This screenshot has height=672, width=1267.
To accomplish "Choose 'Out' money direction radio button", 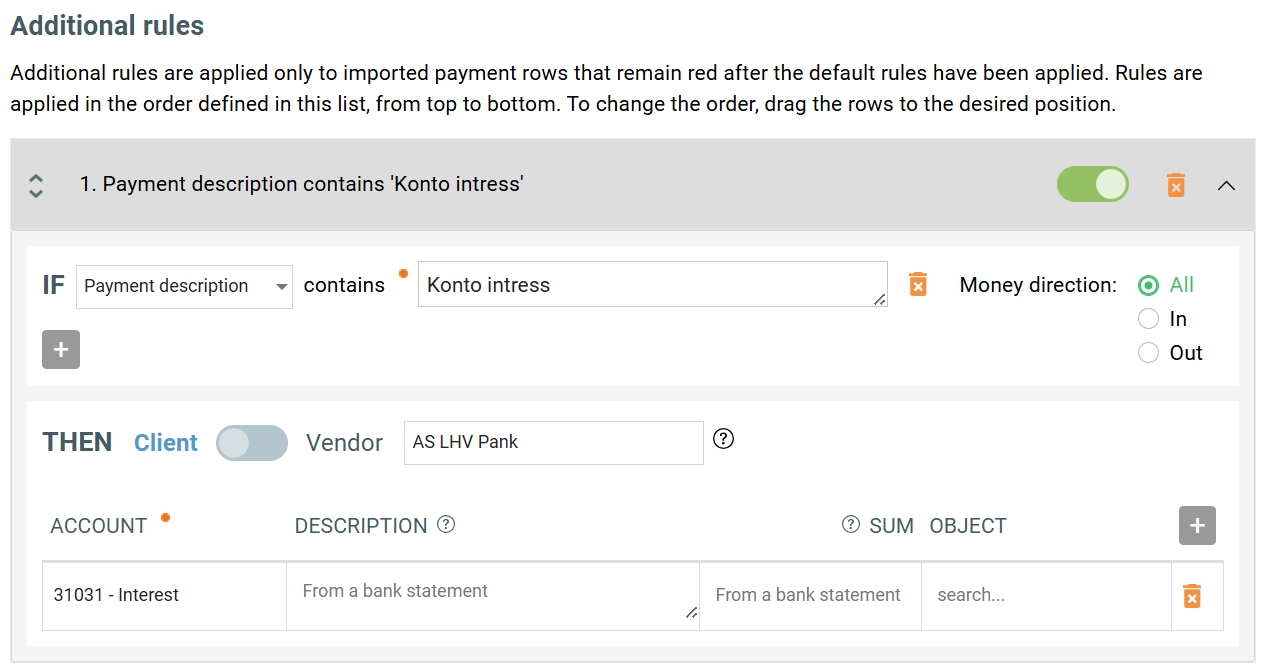I will click(1149, 353).
